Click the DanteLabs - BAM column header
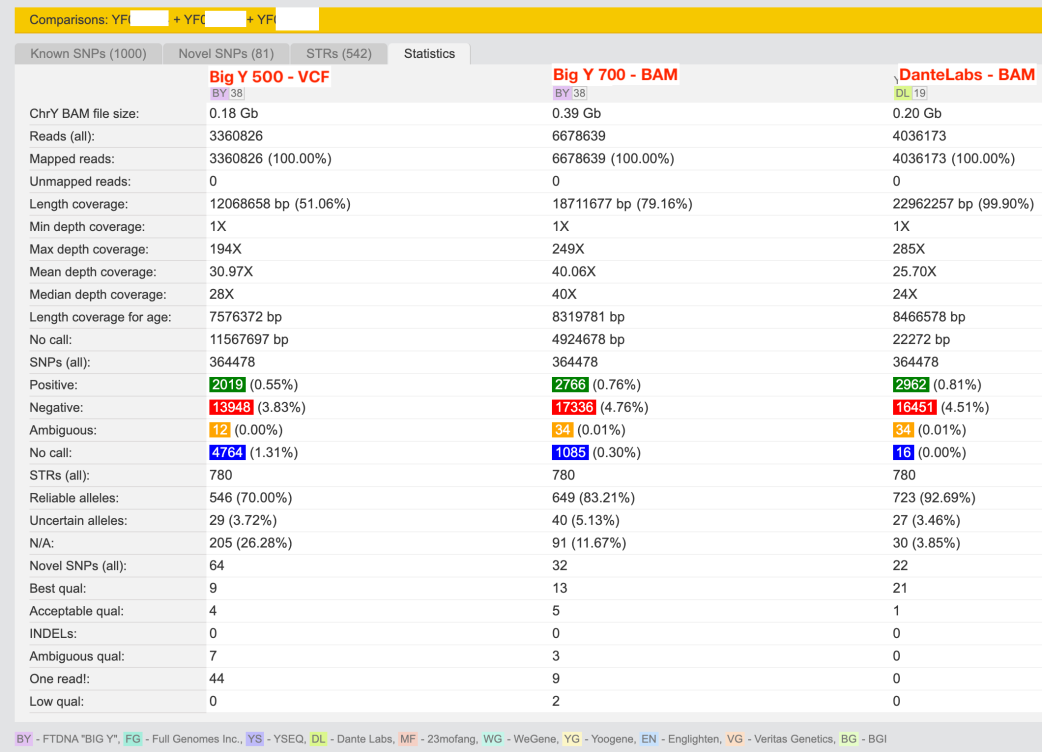Image resolution: width=1042 pixels, height=752 pixels. pyautogui.click(x=966, y=75)
